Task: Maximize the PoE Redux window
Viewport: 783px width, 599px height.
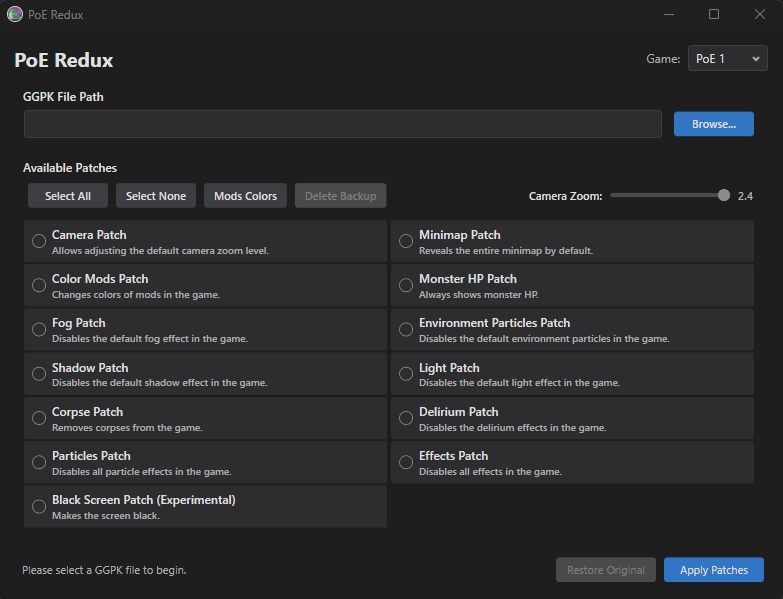Action: 714,14
